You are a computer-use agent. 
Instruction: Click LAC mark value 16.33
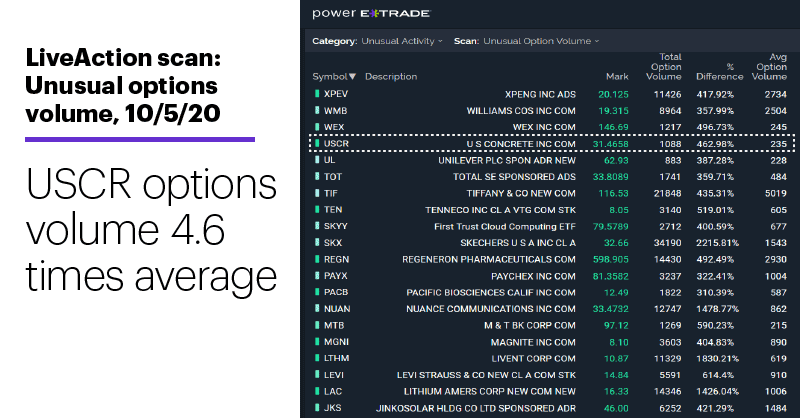(616, 391)
